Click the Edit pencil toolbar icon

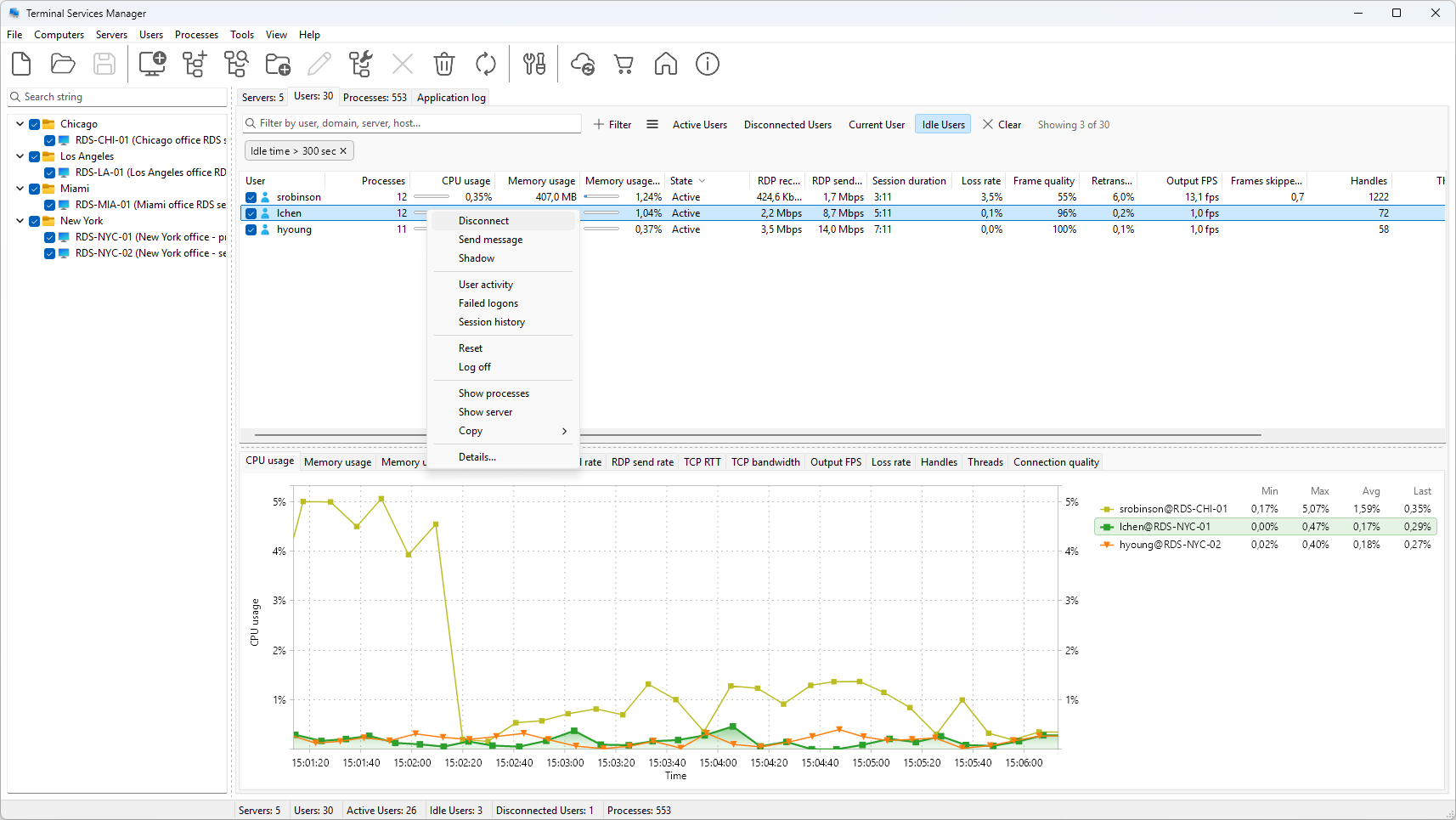point(319,64)
